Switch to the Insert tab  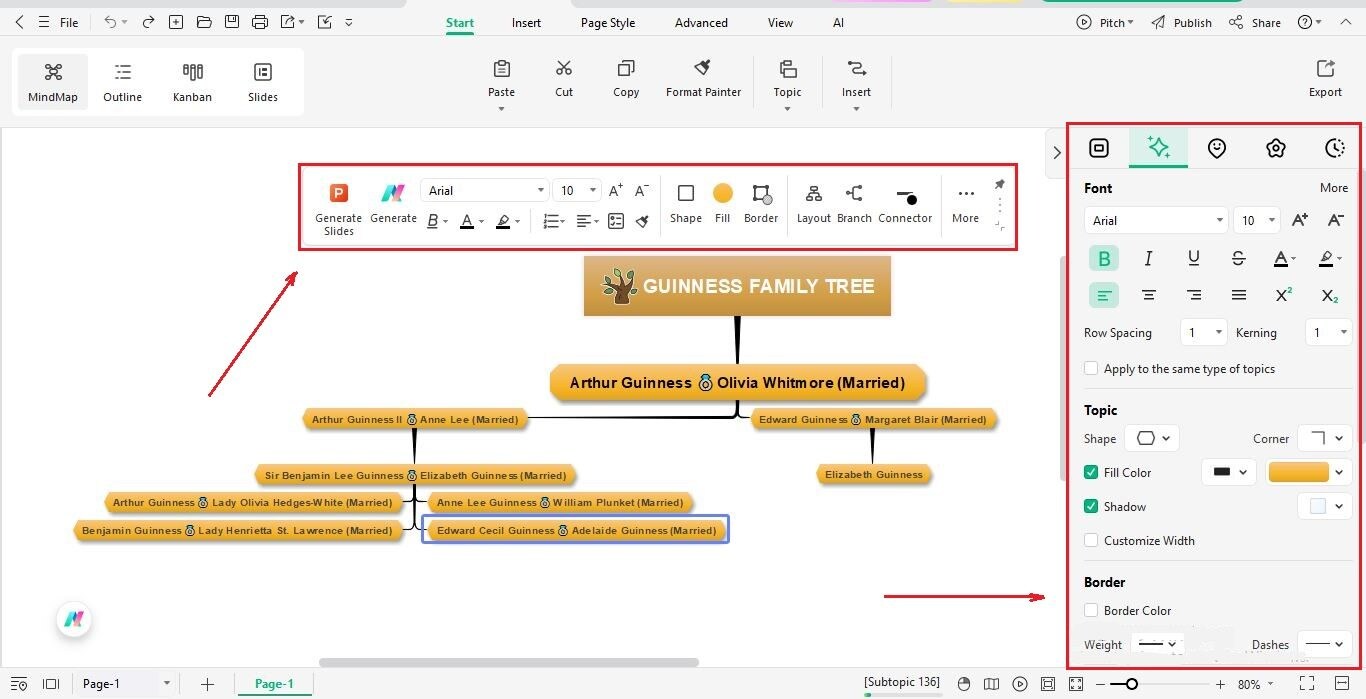(526, 23)
